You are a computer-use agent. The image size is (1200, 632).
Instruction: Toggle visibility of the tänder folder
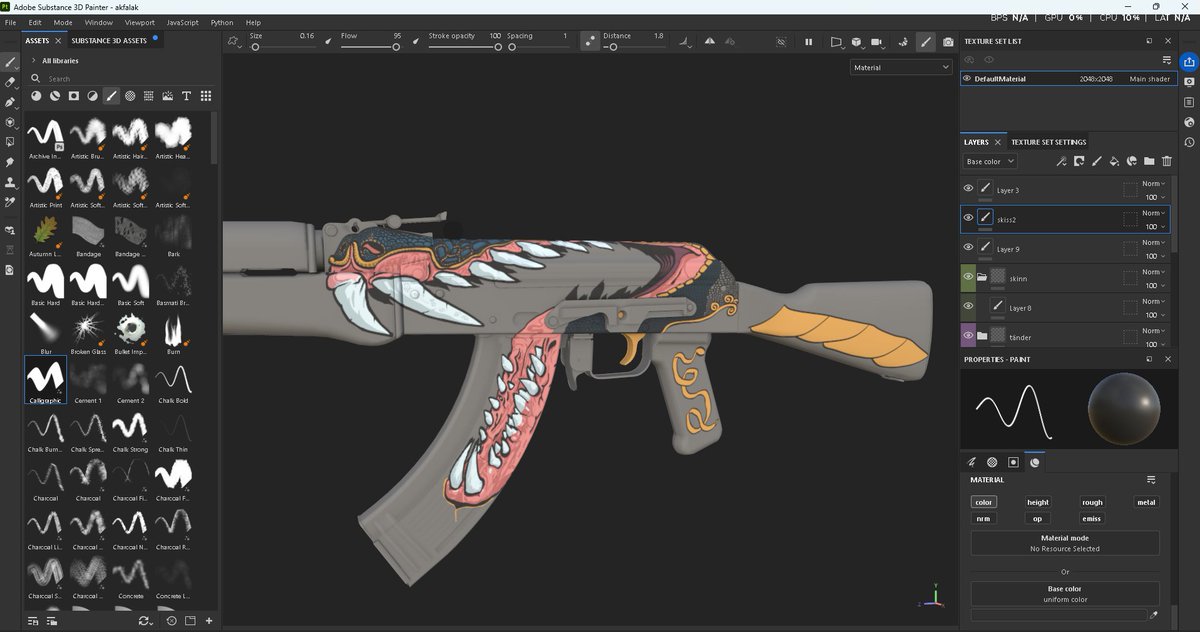pyautogui.click(x=968, y=335)
